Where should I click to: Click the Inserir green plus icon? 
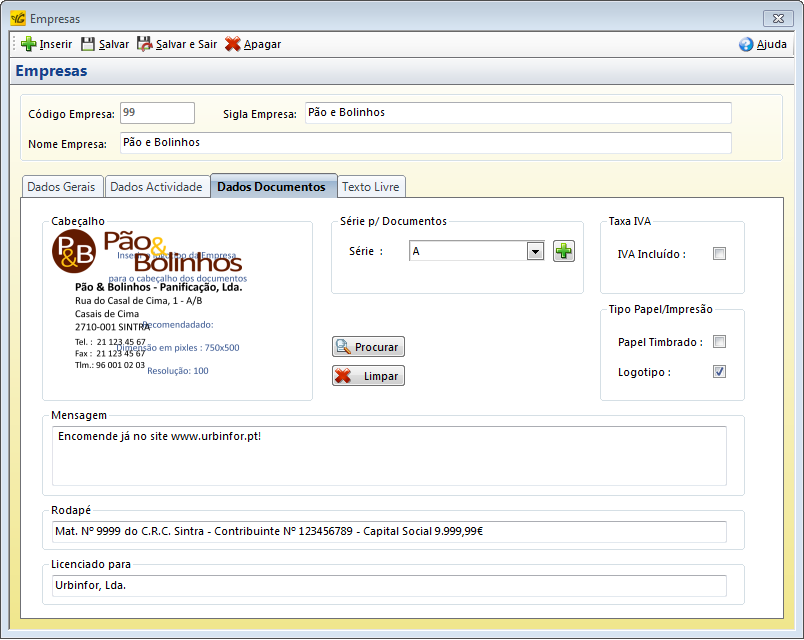click(28, 44)
